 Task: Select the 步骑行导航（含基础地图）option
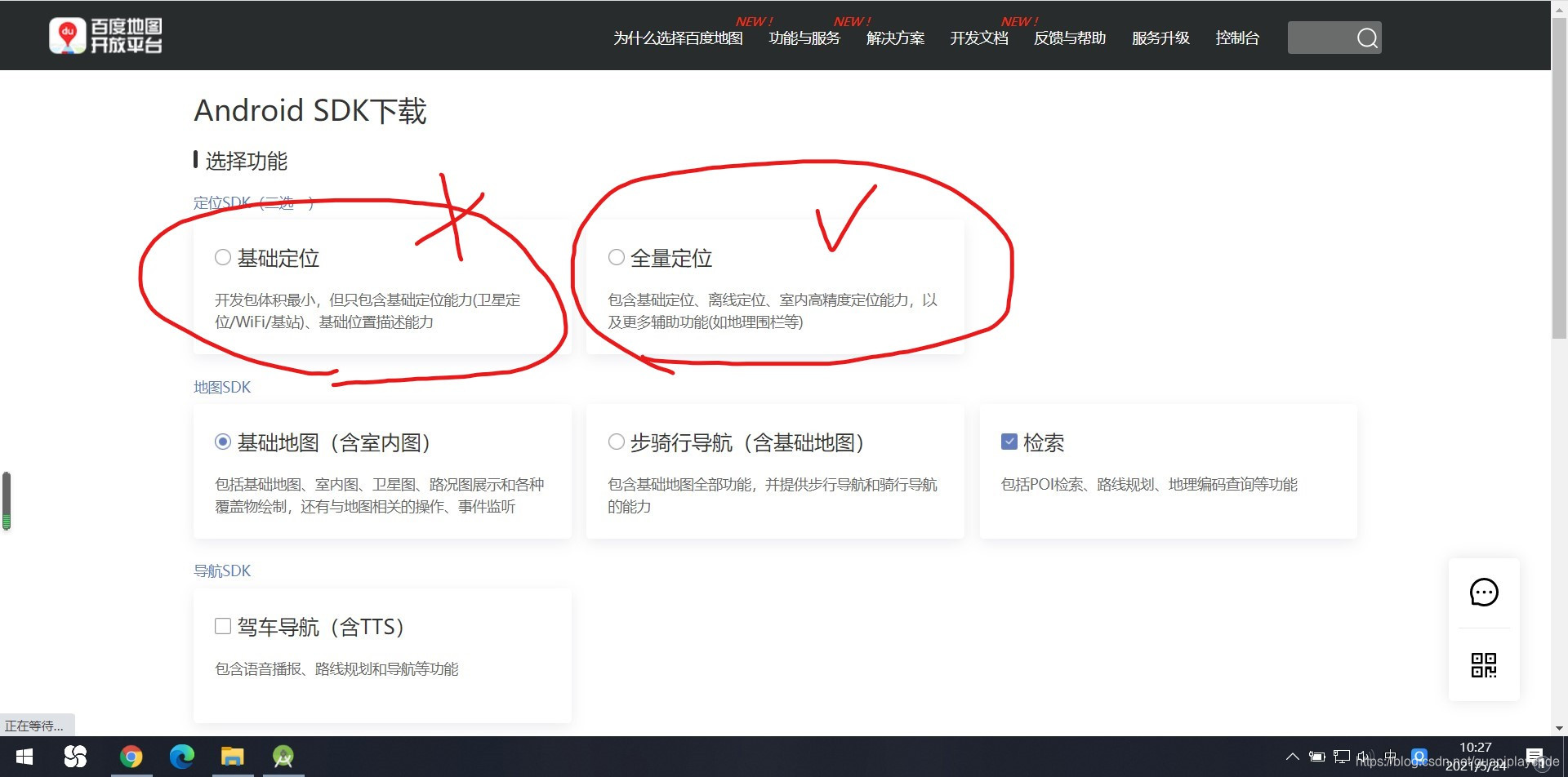click(616, 441)
